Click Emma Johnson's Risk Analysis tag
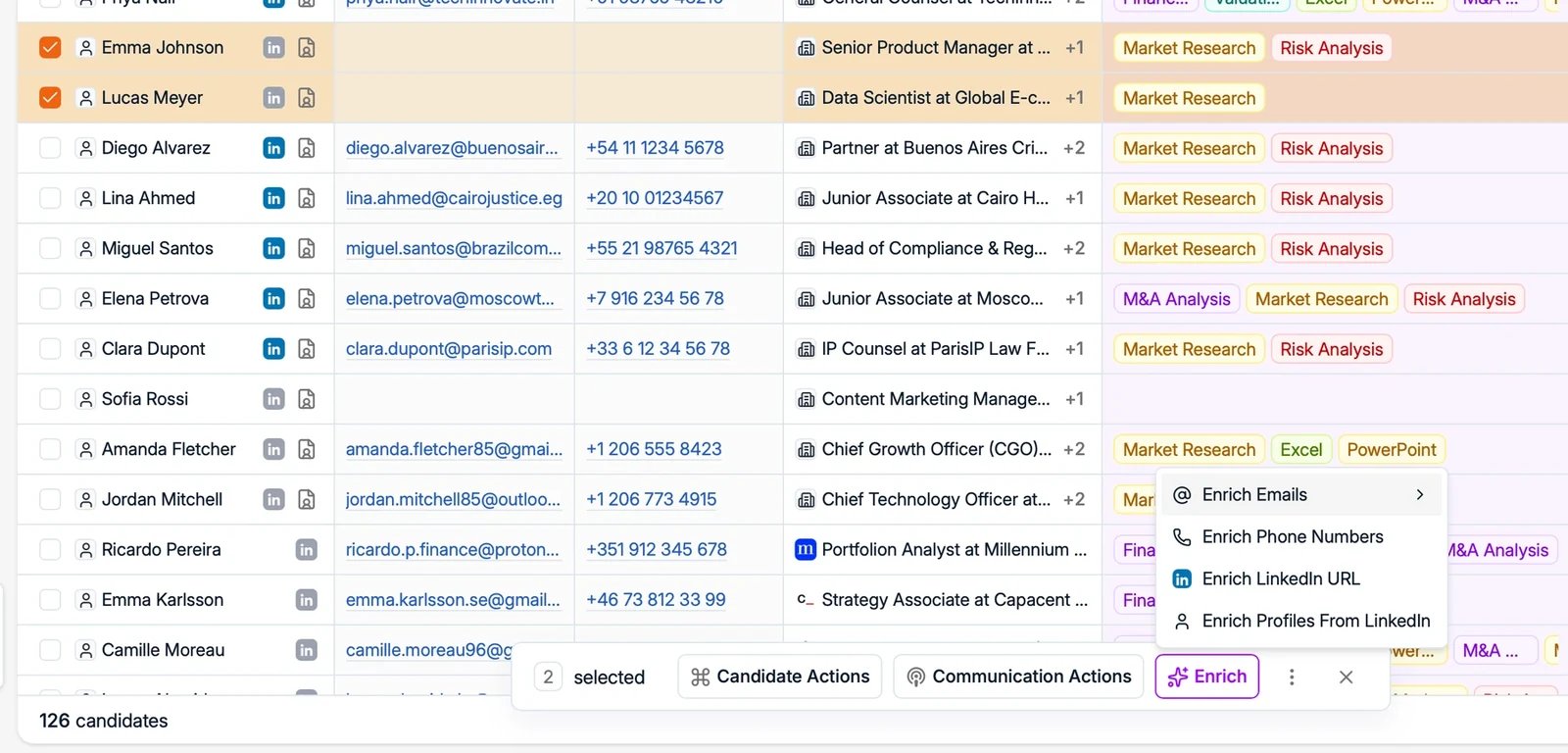1568x753 pixels. click(1331, 48)
